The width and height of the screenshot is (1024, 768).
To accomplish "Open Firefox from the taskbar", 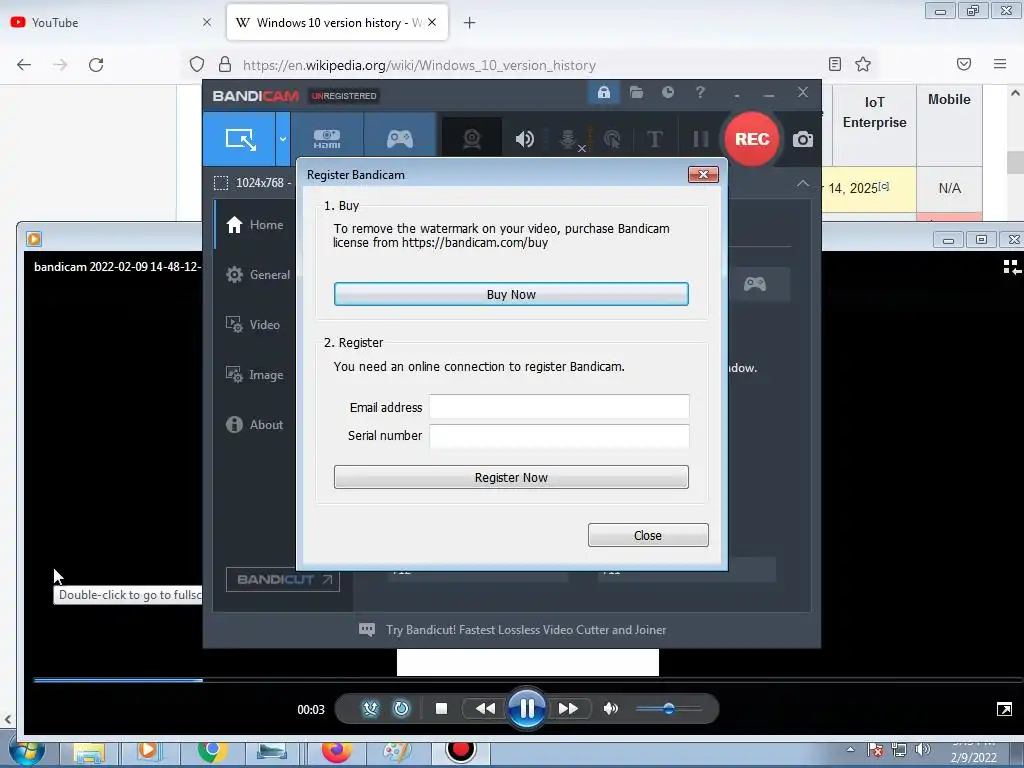I will click(336, 752).
